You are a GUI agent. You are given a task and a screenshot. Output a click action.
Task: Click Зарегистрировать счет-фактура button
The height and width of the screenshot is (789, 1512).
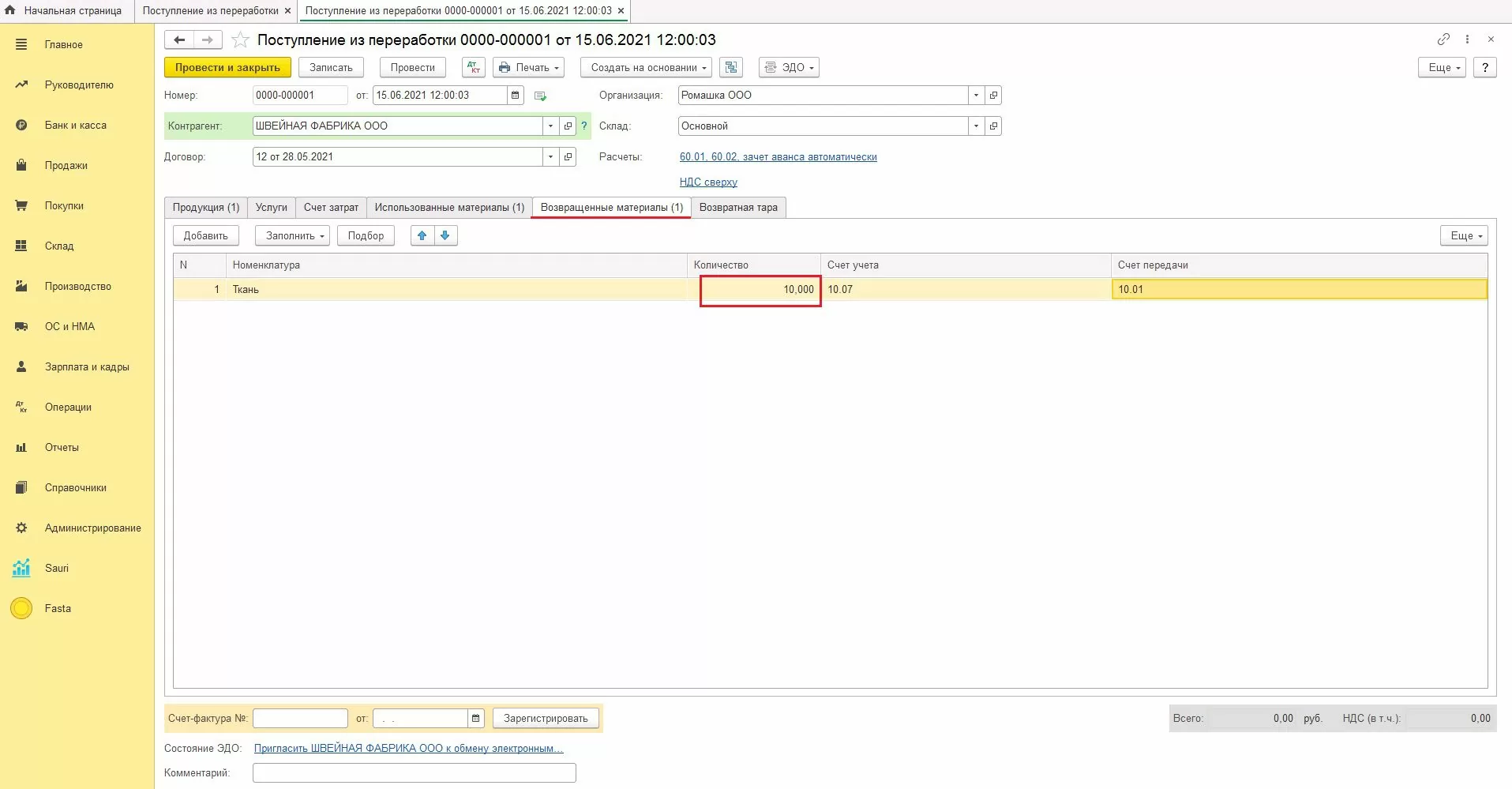tap(546, 718)
